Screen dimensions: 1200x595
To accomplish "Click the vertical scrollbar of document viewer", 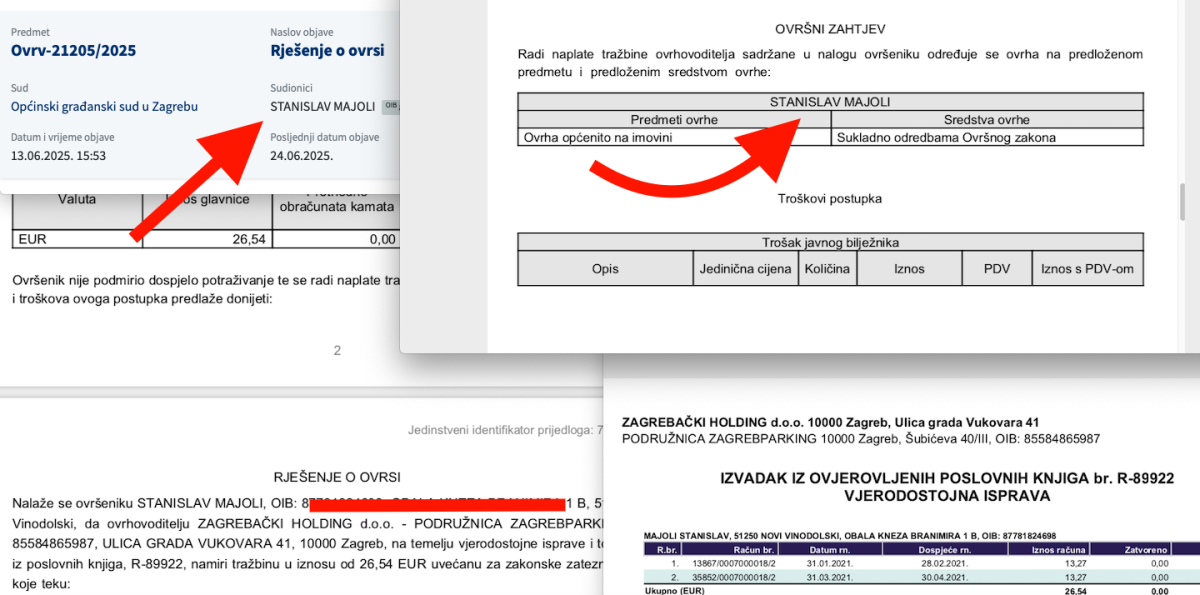I will tap(1181, 200).
